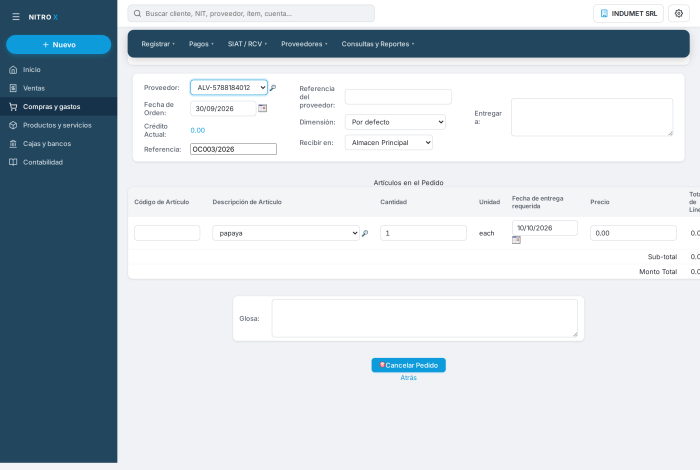Image resolution: width=700 pixels, height=470 pixels.
Task: Open the settings gear icon
Action: pos(679,13)
